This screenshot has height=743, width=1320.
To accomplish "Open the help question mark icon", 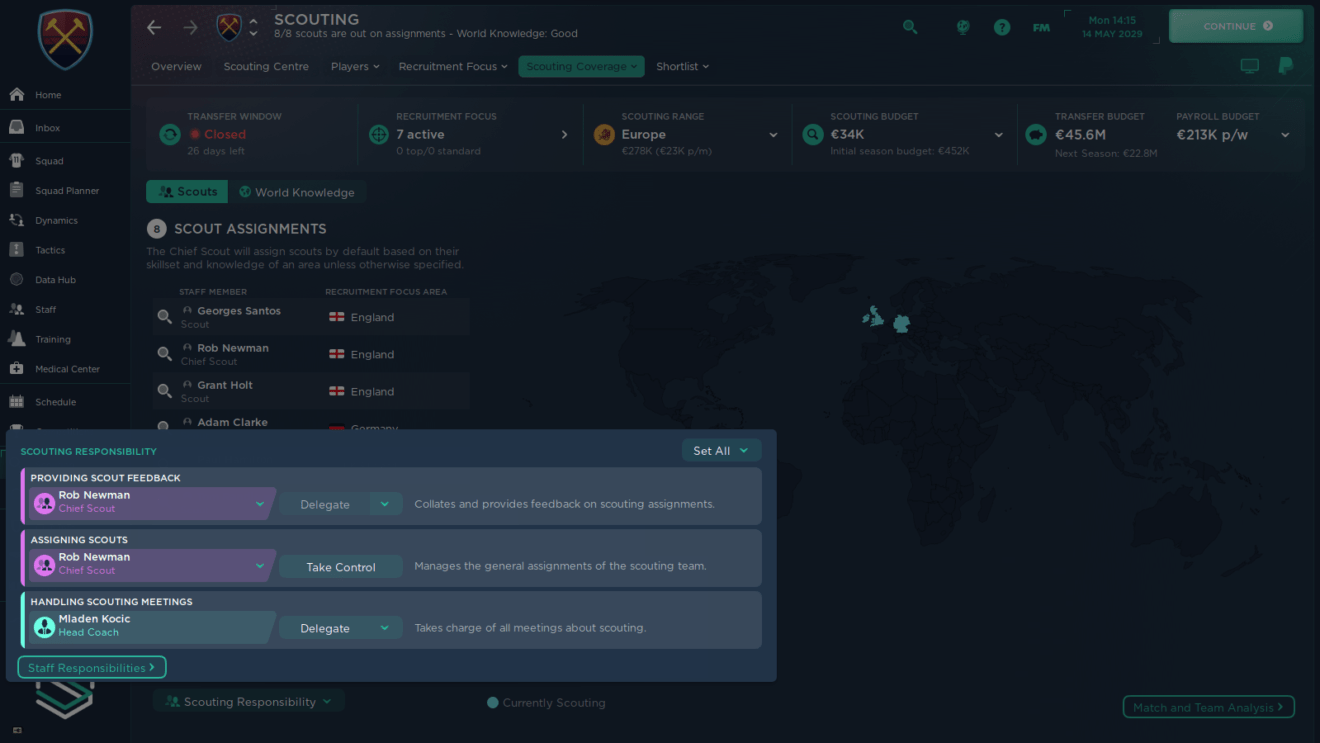I will 1001,27.
